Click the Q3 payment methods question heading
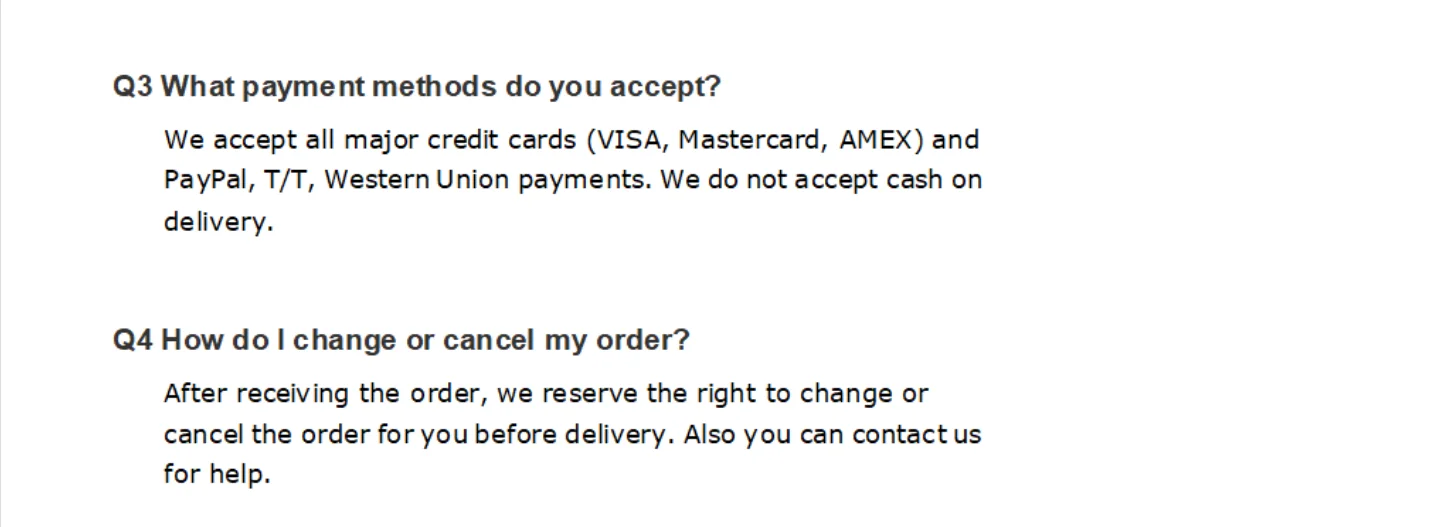The width and height of the screenshot is (1439, 527). coord(416,87)
